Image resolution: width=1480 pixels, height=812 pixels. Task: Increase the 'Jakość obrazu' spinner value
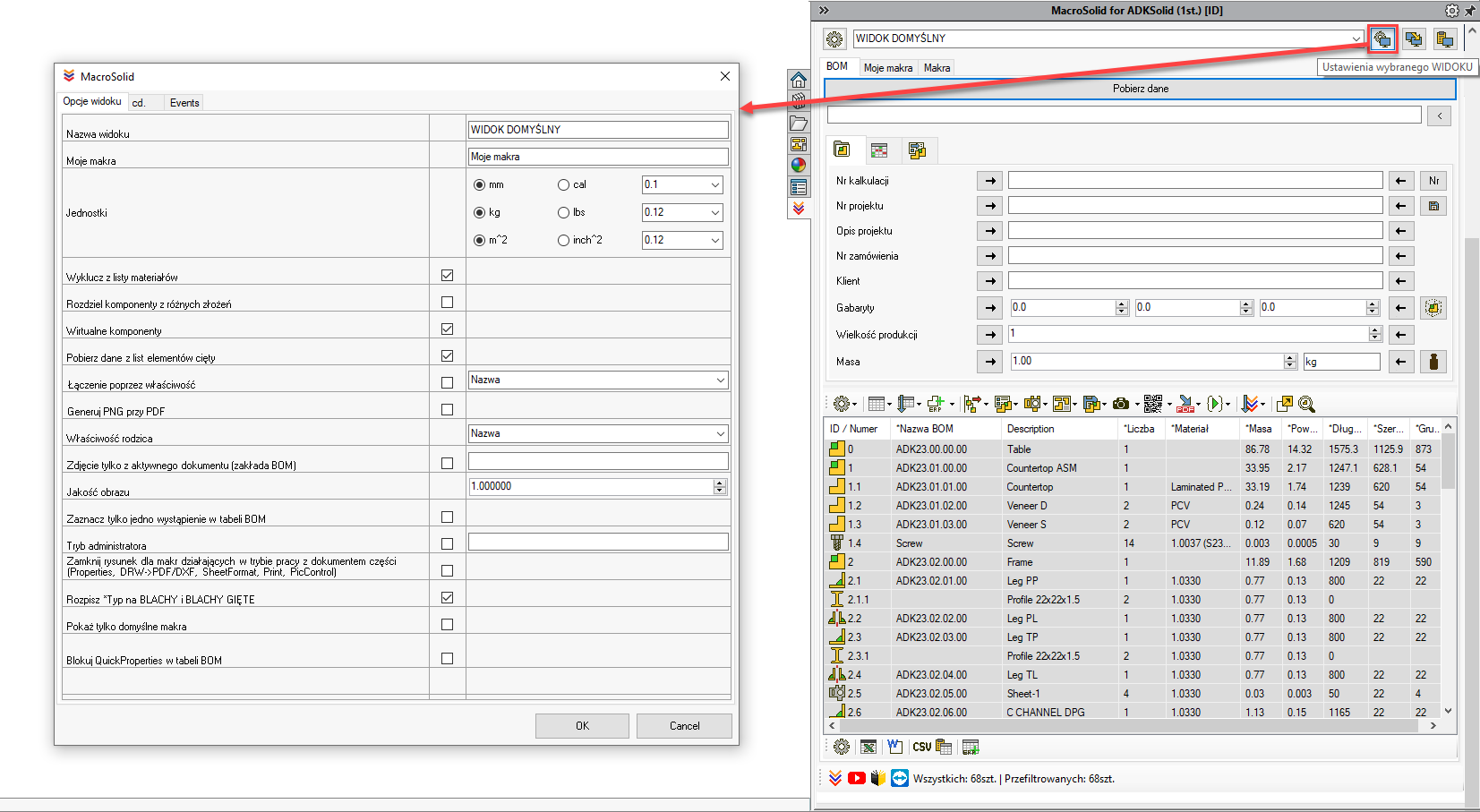click(720, 483)
